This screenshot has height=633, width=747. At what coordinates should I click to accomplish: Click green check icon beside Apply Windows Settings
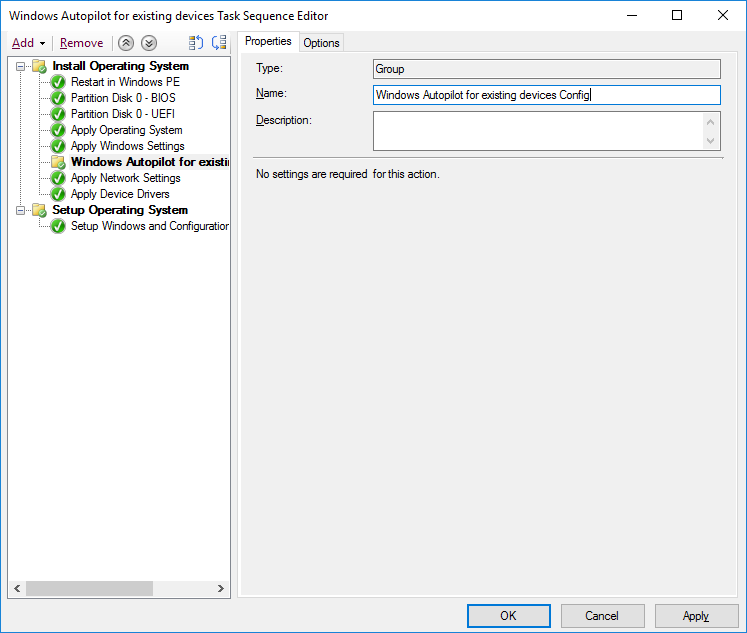(x=58, y=146)
